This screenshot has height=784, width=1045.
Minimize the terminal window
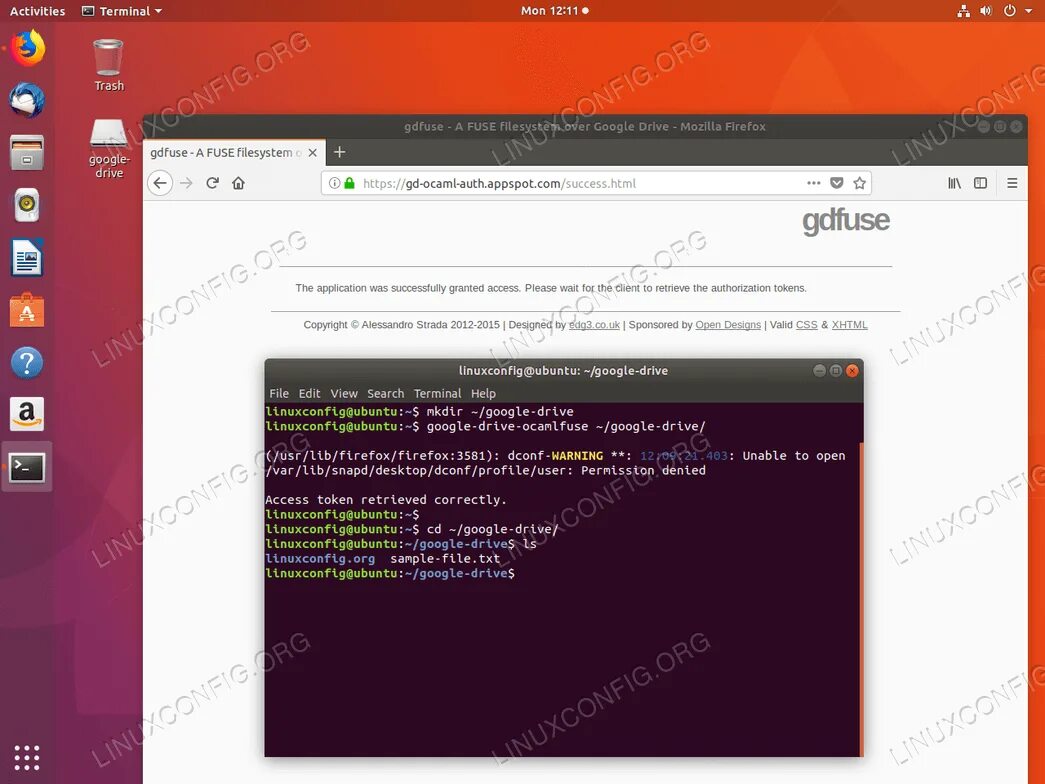[820, 371]
